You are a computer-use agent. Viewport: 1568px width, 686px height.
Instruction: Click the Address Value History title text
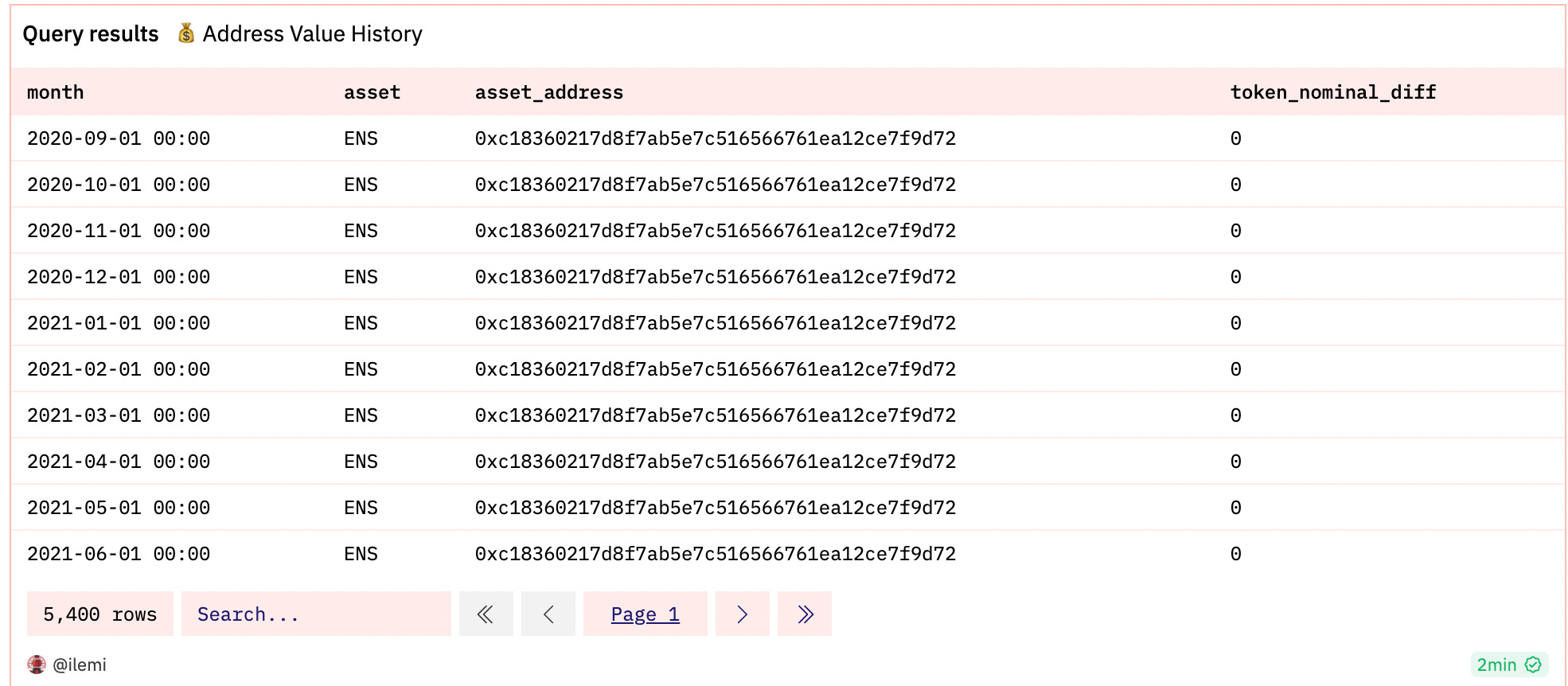pos(312,33)
